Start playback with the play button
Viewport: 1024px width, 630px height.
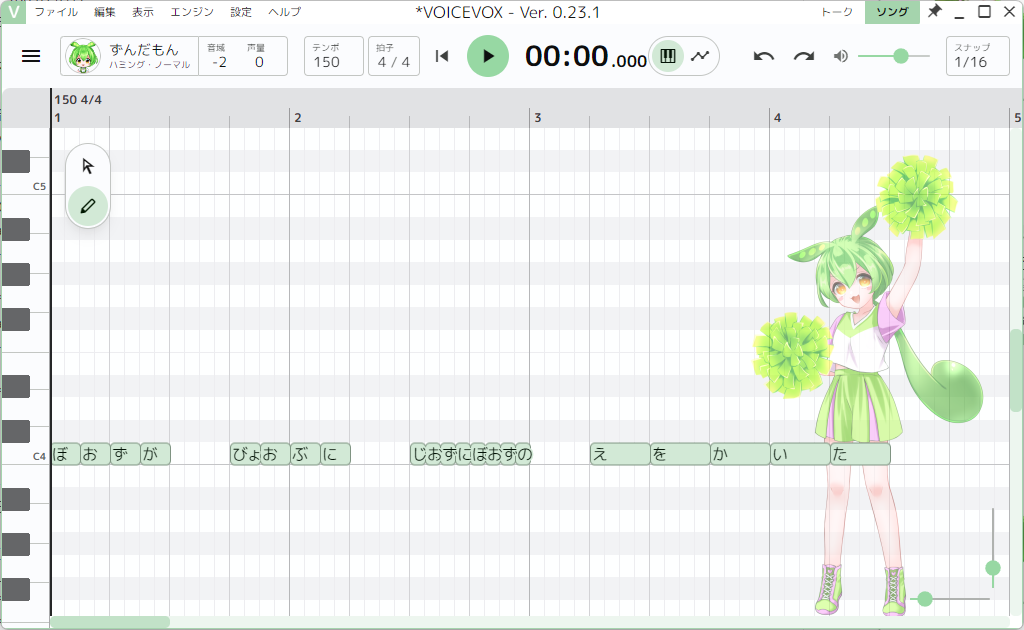point(488,56)
